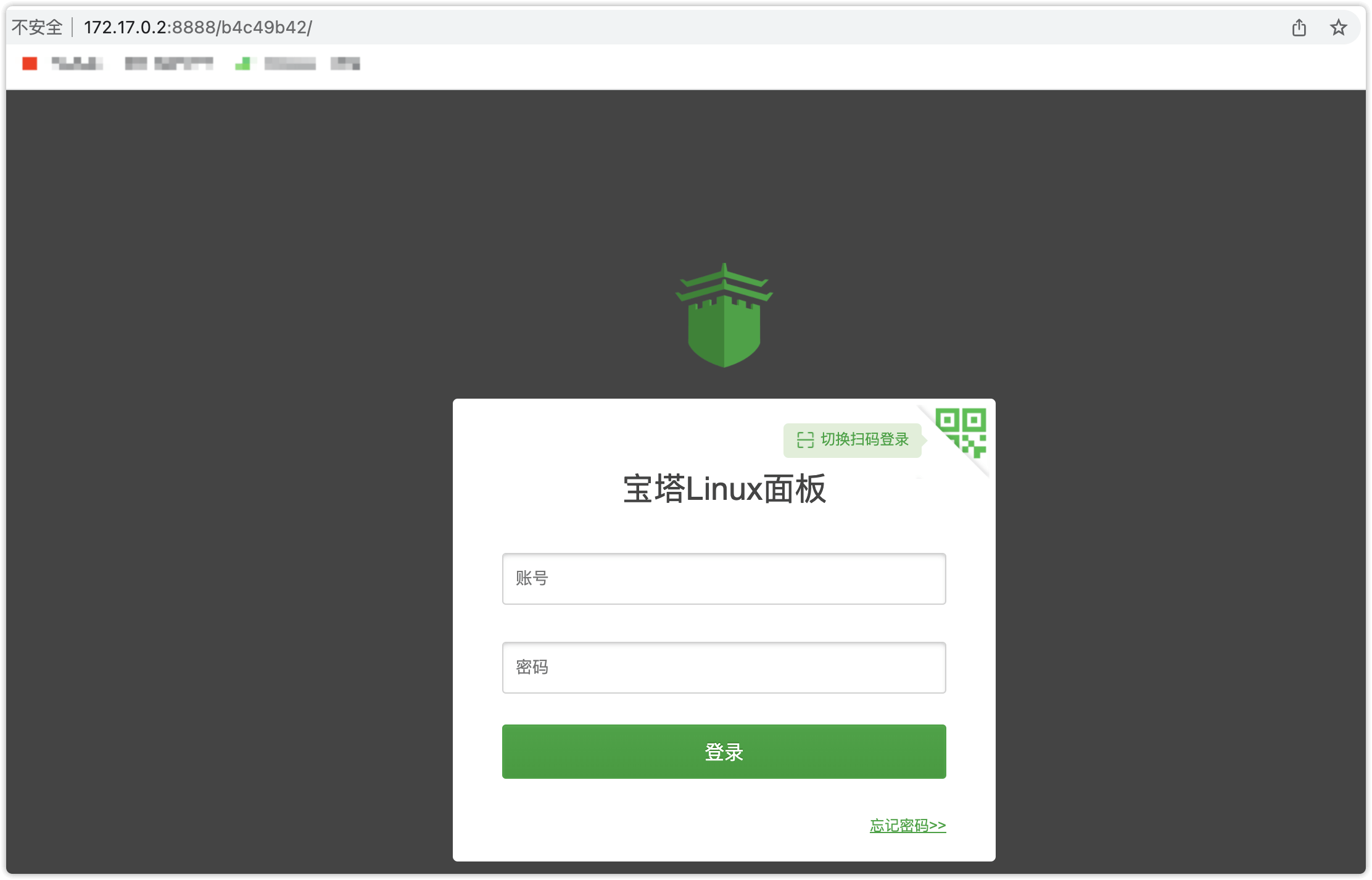Click the 宝塔Linux面板 heading text
The height and width of the screenshot is (880, 1372).
click(x=724, y=489)
